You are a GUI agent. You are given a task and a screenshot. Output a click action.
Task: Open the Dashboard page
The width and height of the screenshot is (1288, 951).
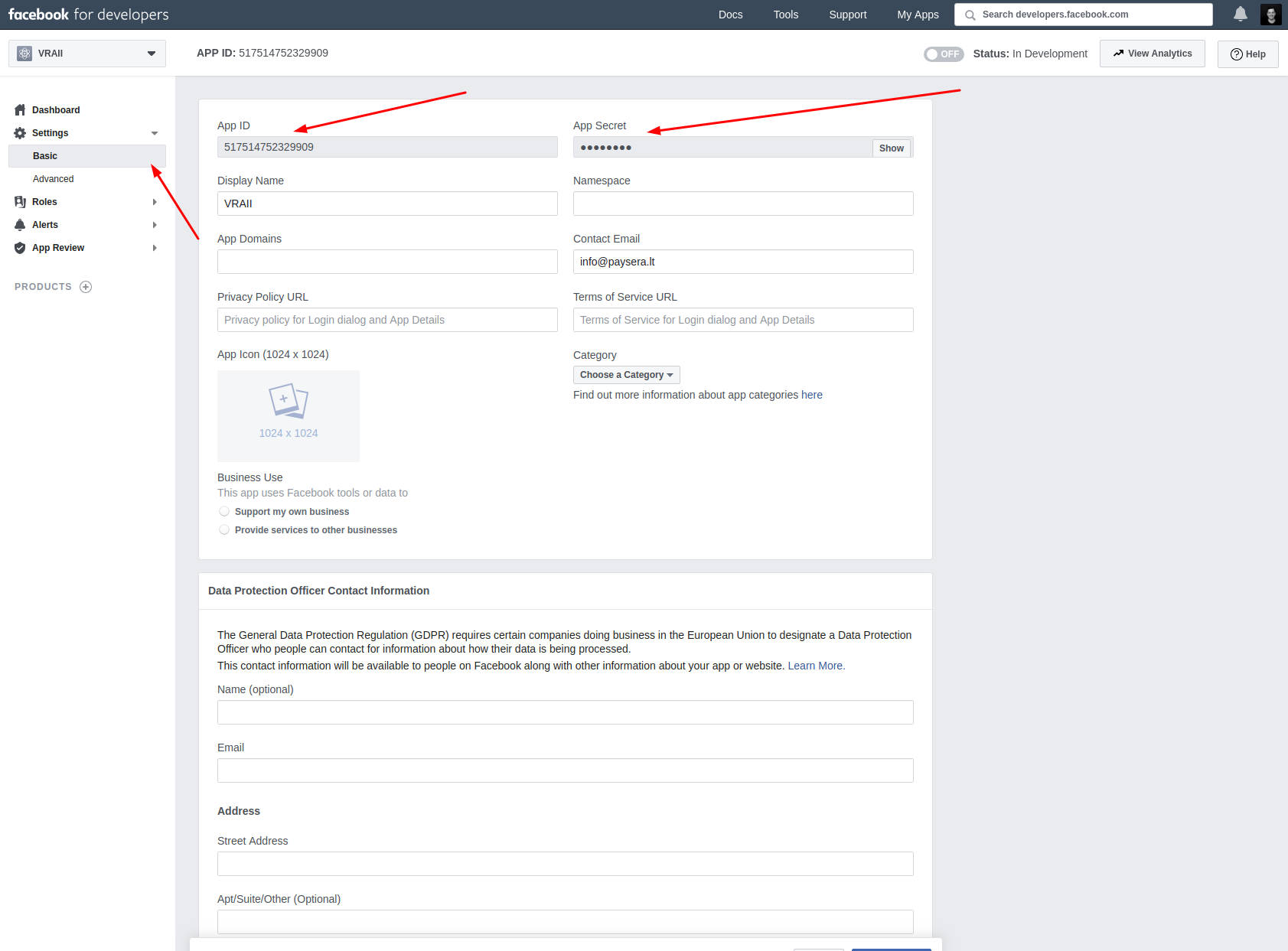56,110
